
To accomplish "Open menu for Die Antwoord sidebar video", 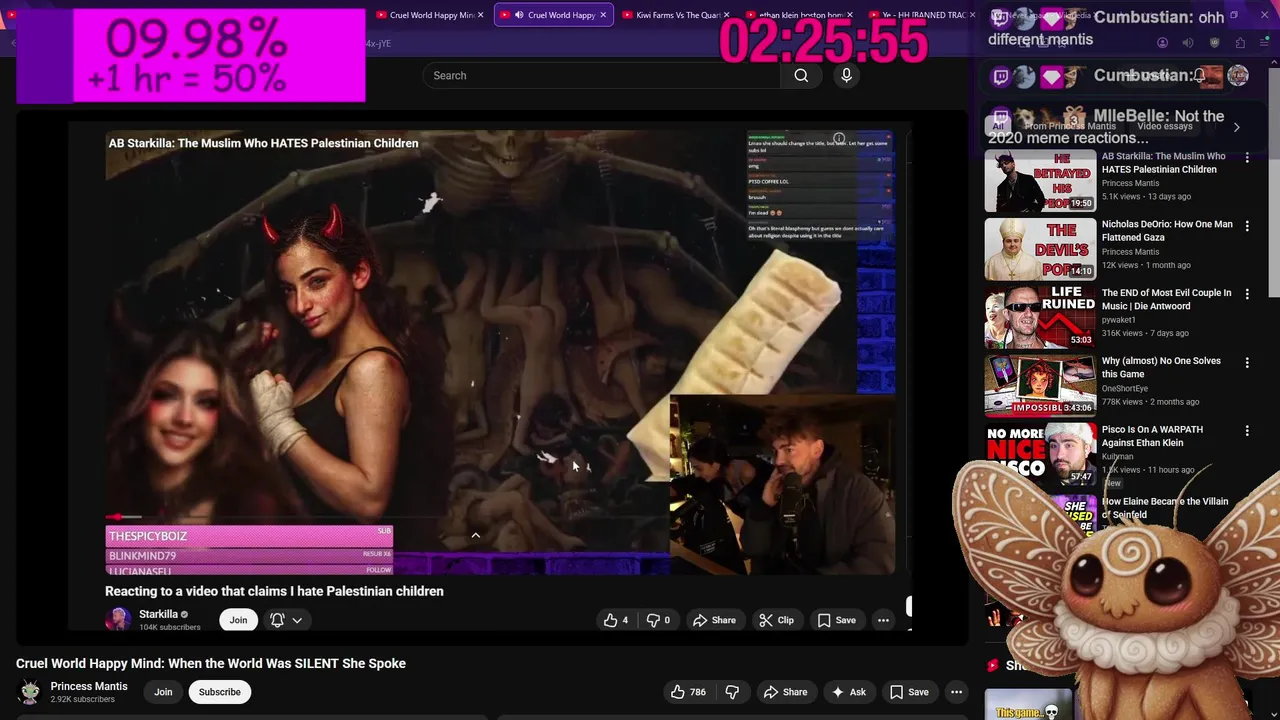I will (x=1247, y=294).
